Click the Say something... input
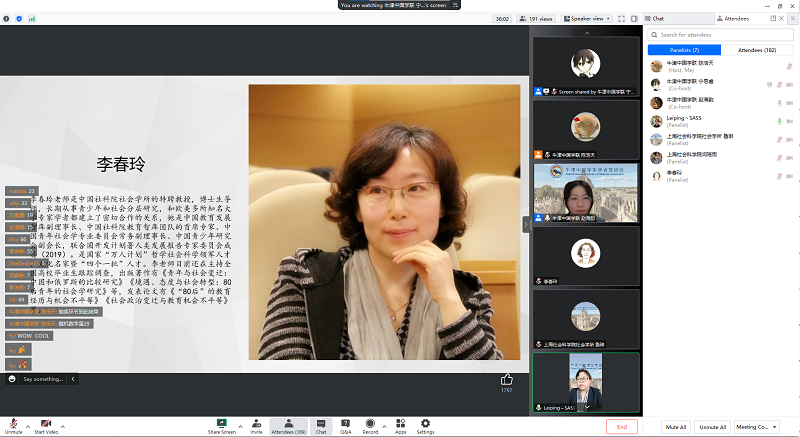The height and width of the screenshot is (437, 800). [43, 379]
